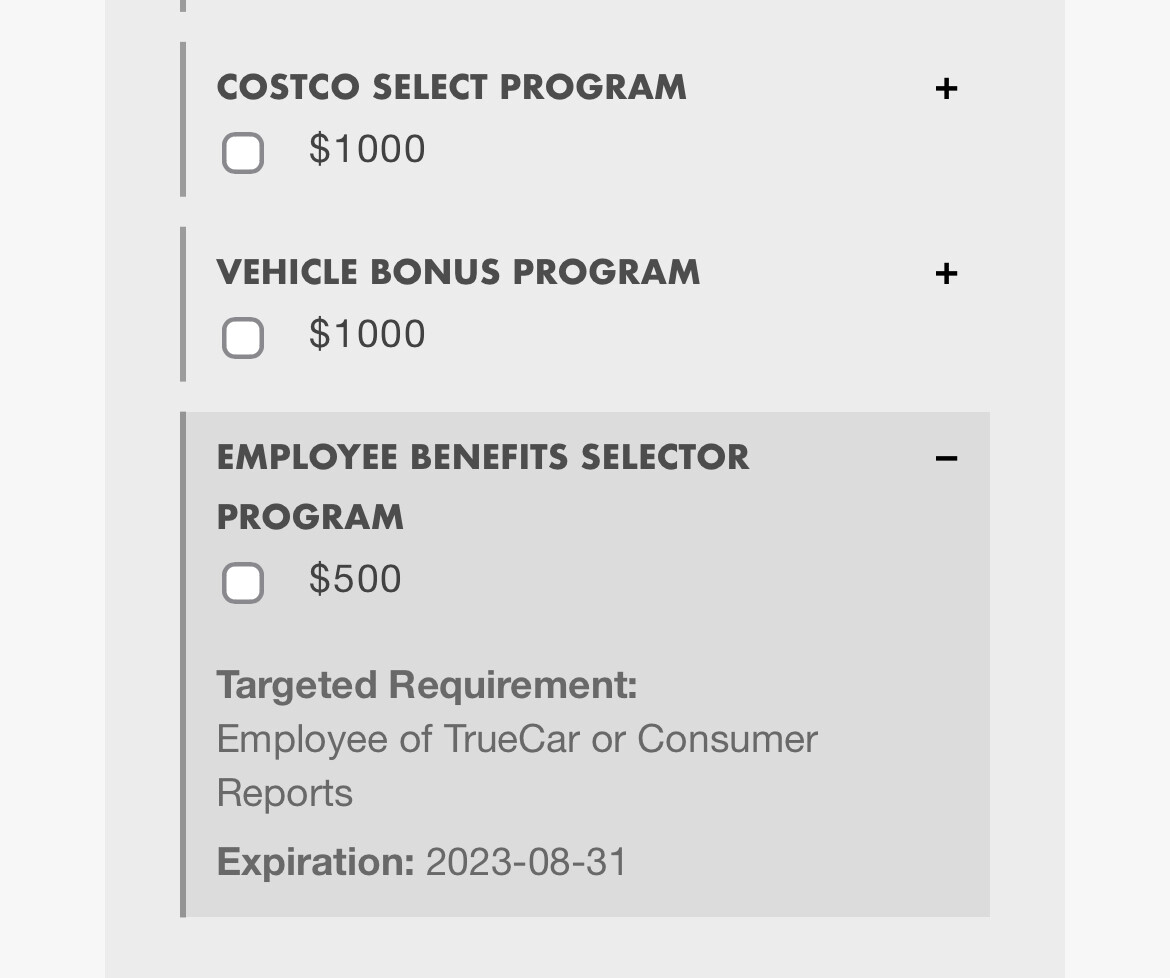Click the Employee Benefits Selector Program heading
Screen dimensions: 1170x978
point(482,457)
